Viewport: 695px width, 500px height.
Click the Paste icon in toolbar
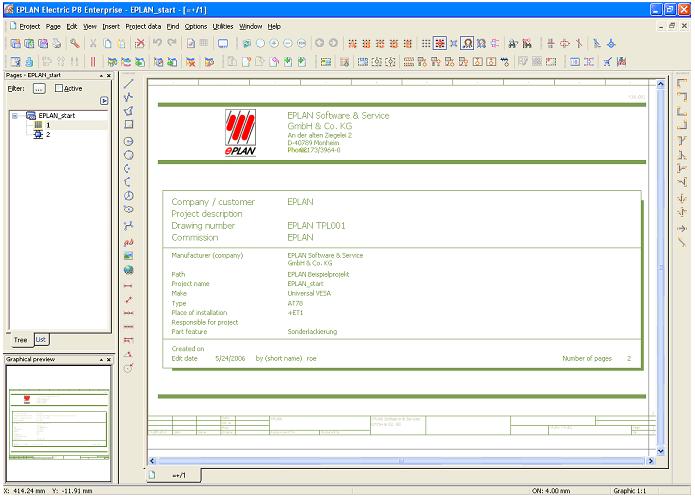(121, 43)
